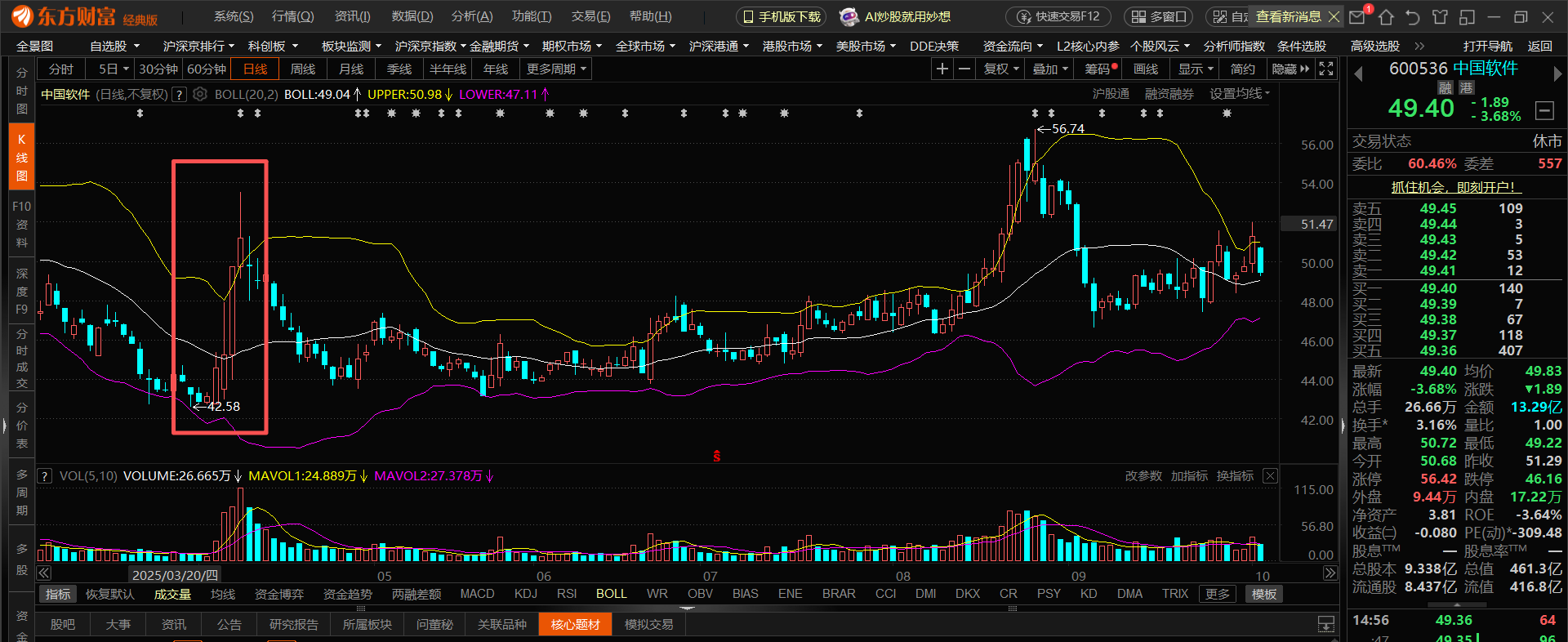Image resolution: width=1568 pixels, height=642 pixels.
Task: Jump chart to earliest with double-left arrow
Action: point(44,573)
